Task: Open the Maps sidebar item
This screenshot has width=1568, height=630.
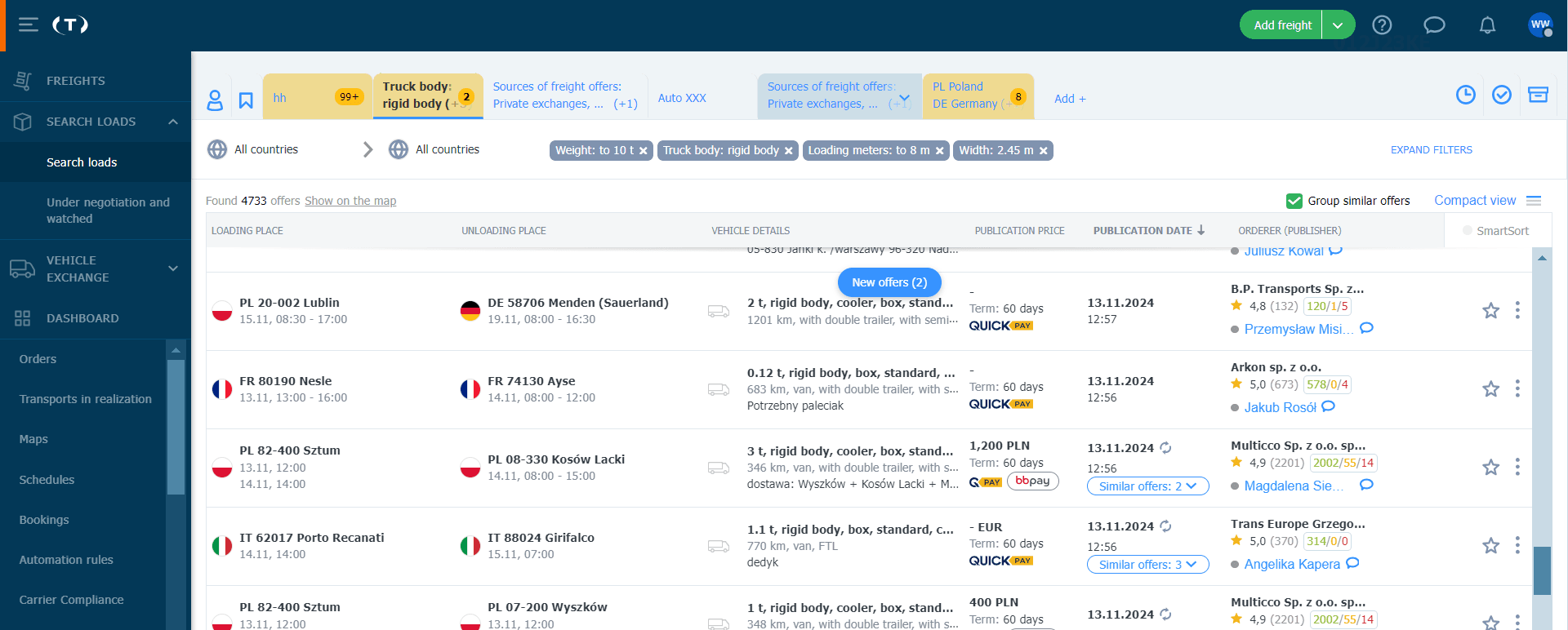Action: pyautogui.click(x=33, y=439)
